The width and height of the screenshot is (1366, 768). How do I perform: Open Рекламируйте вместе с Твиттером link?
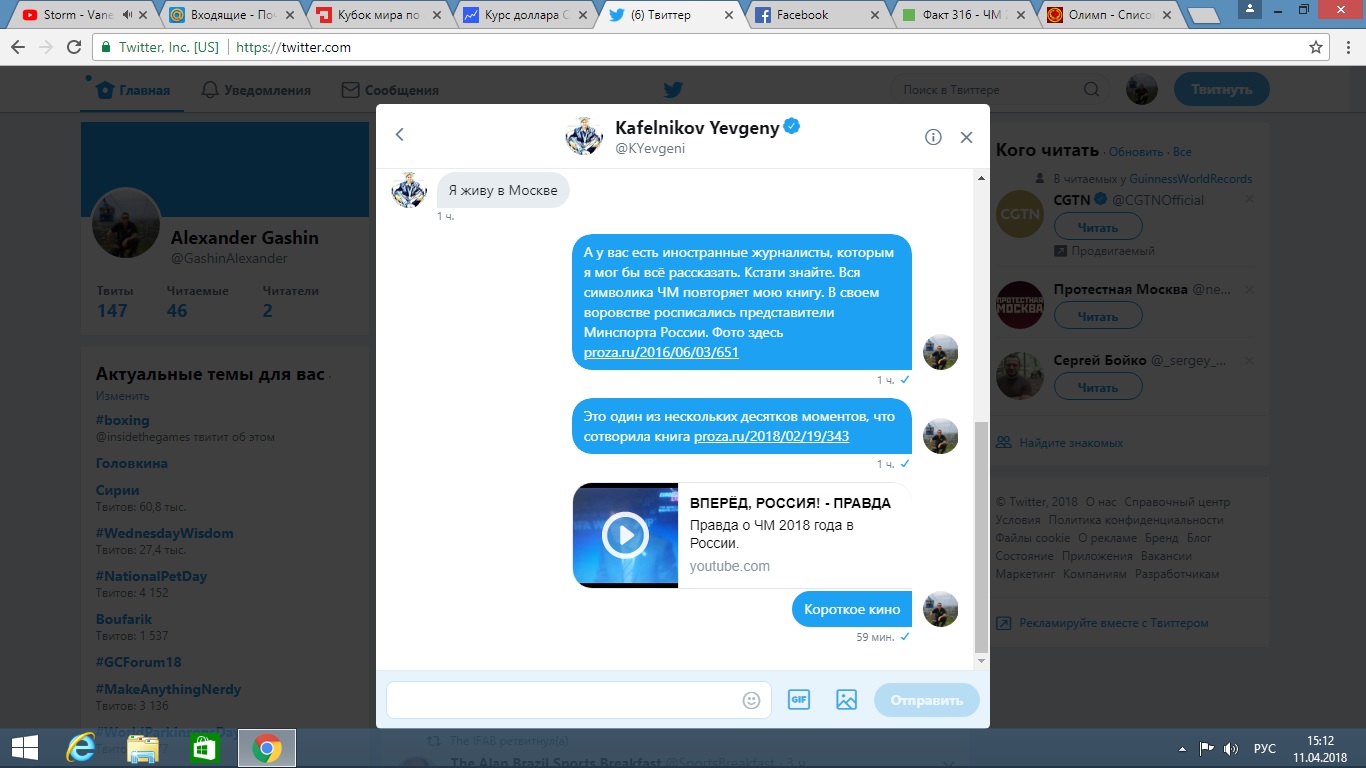[1114, 622]
